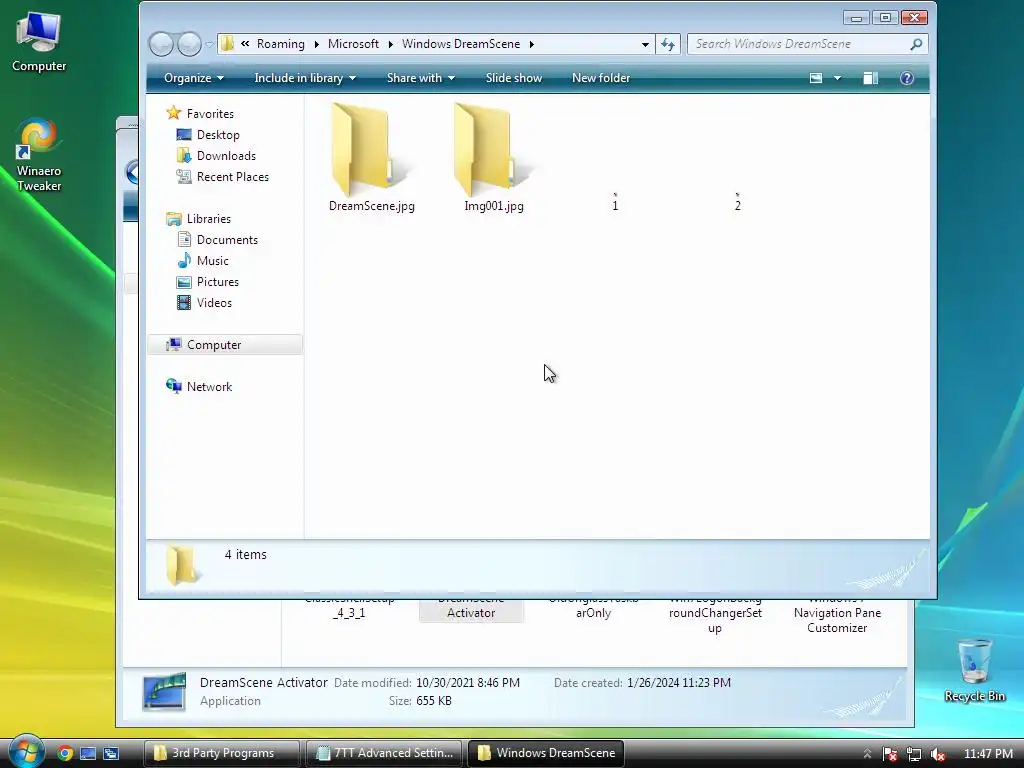Open Music library

[x=212, y=261]
